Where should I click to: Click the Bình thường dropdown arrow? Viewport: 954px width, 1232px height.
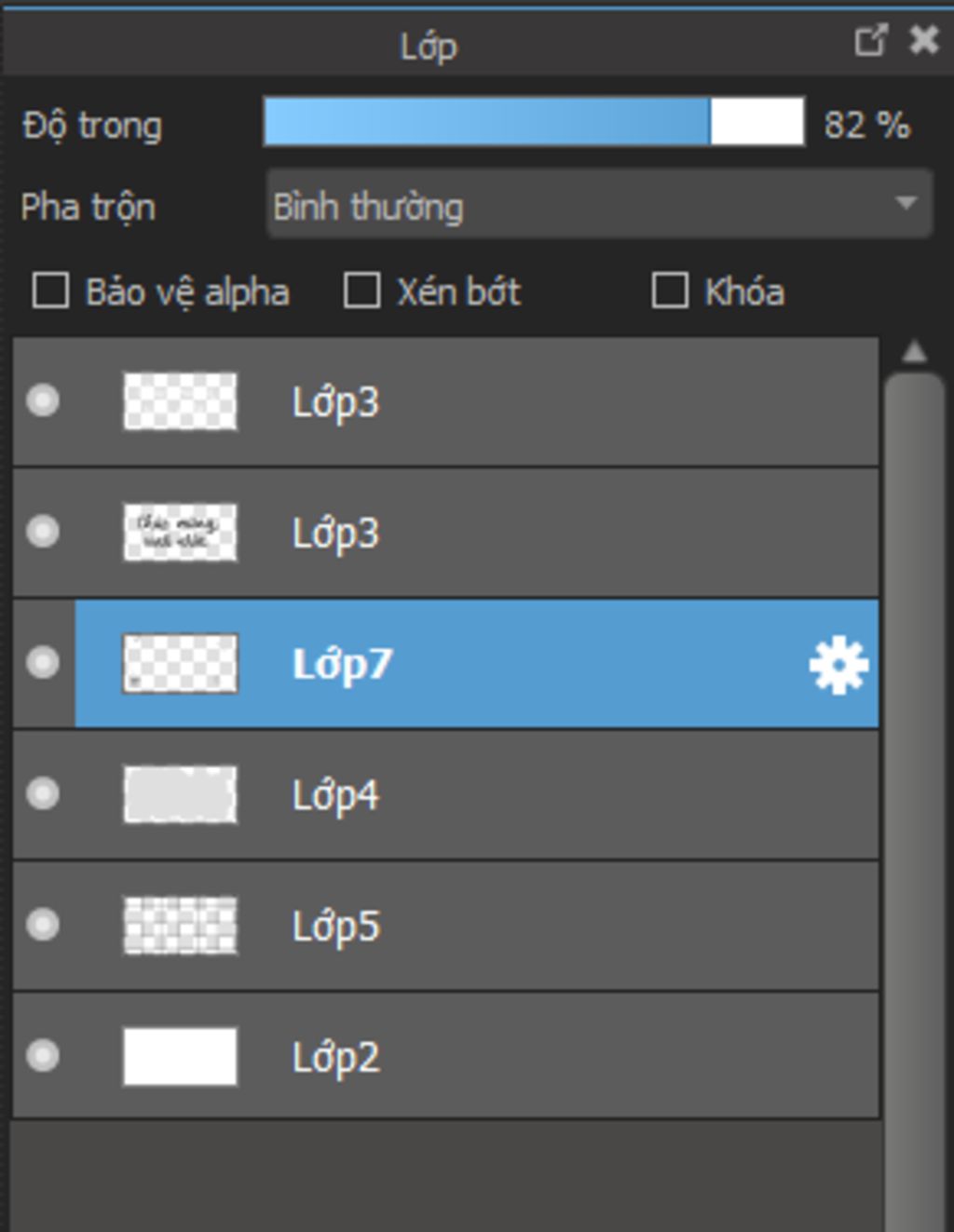pos(906,203)
